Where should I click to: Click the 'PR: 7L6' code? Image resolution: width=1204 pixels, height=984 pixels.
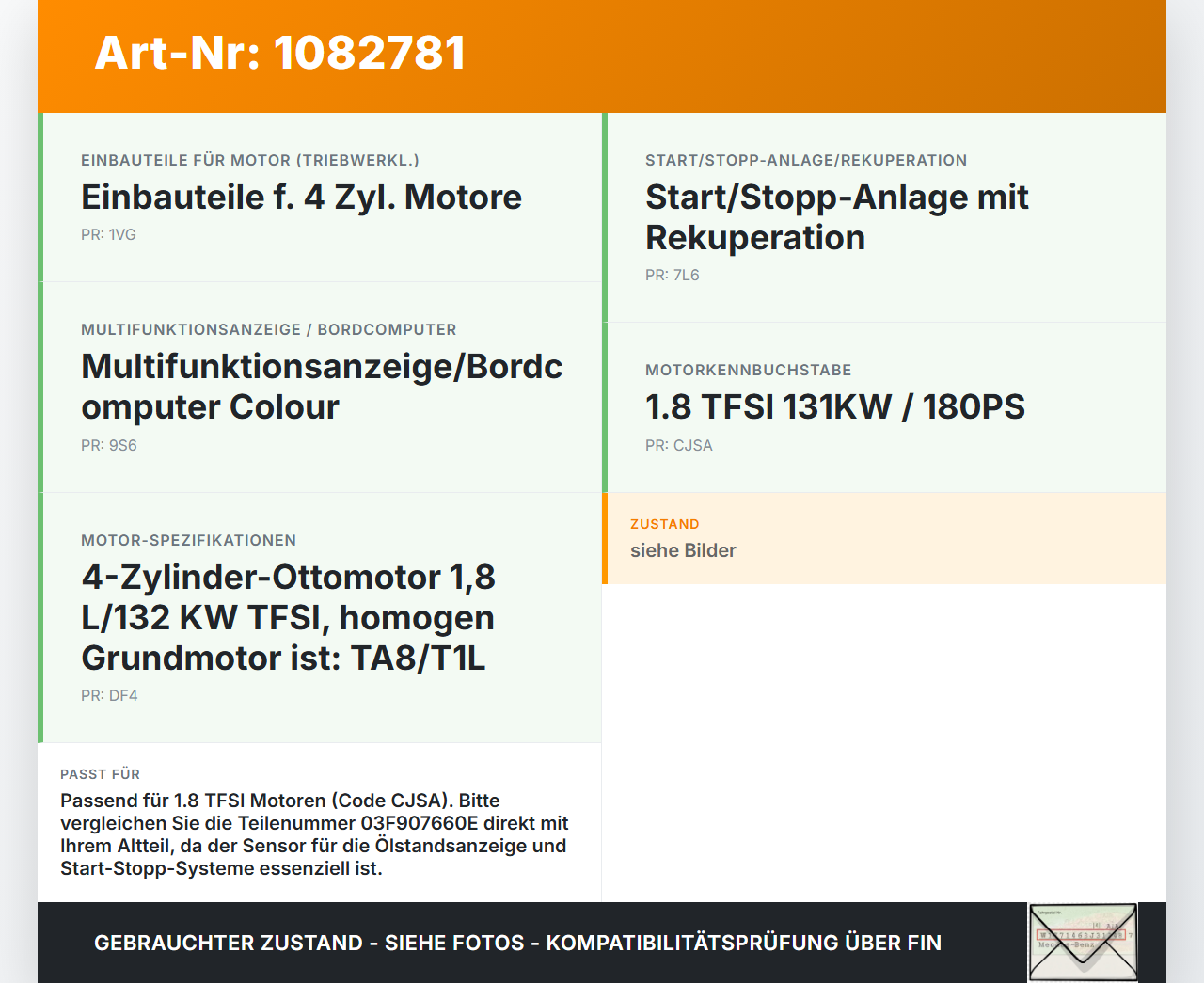(x=673, y=275)
